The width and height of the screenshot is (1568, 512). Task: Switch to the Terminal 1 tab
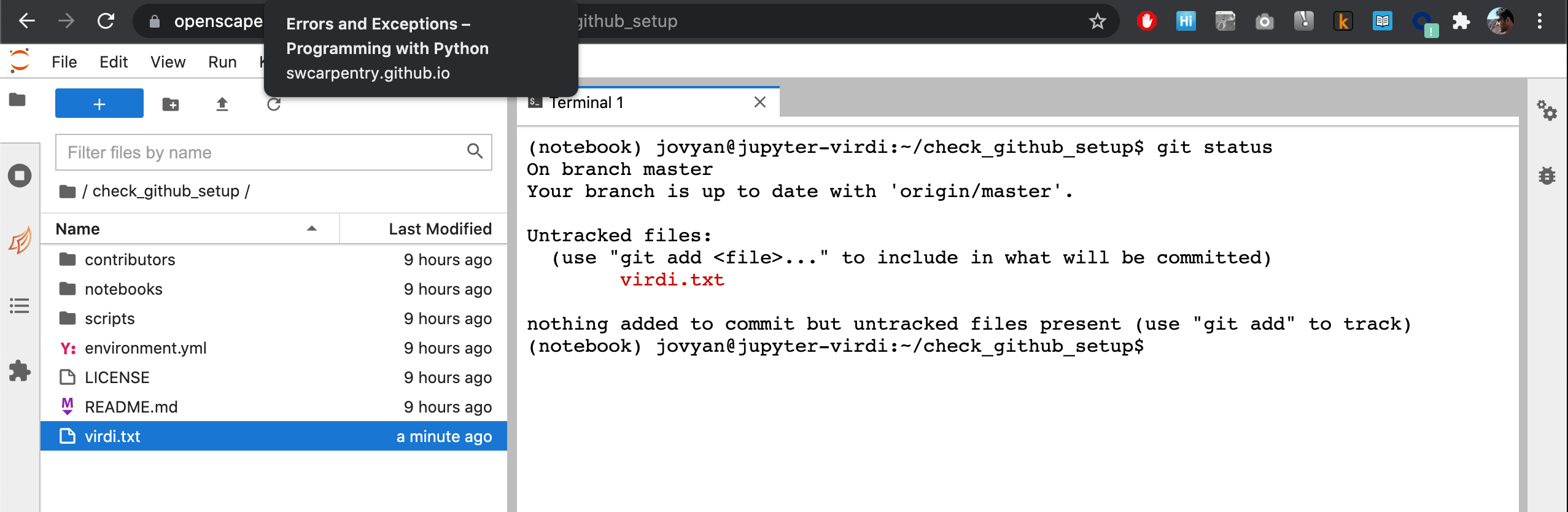pyautogui.click(x=588, y=102)
